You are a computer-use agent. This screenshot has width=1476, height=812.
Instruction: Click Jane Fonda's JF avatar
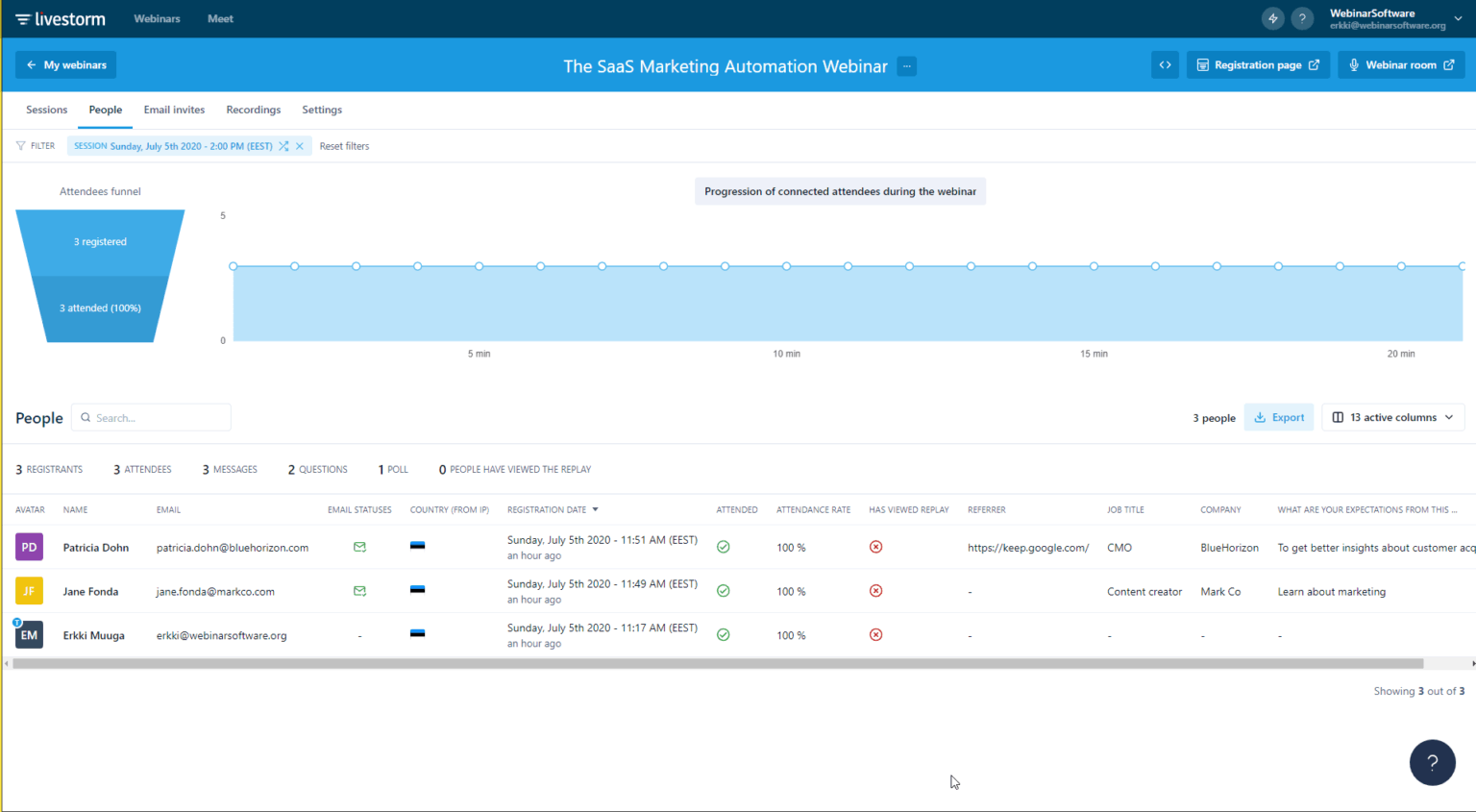point(29,591)
